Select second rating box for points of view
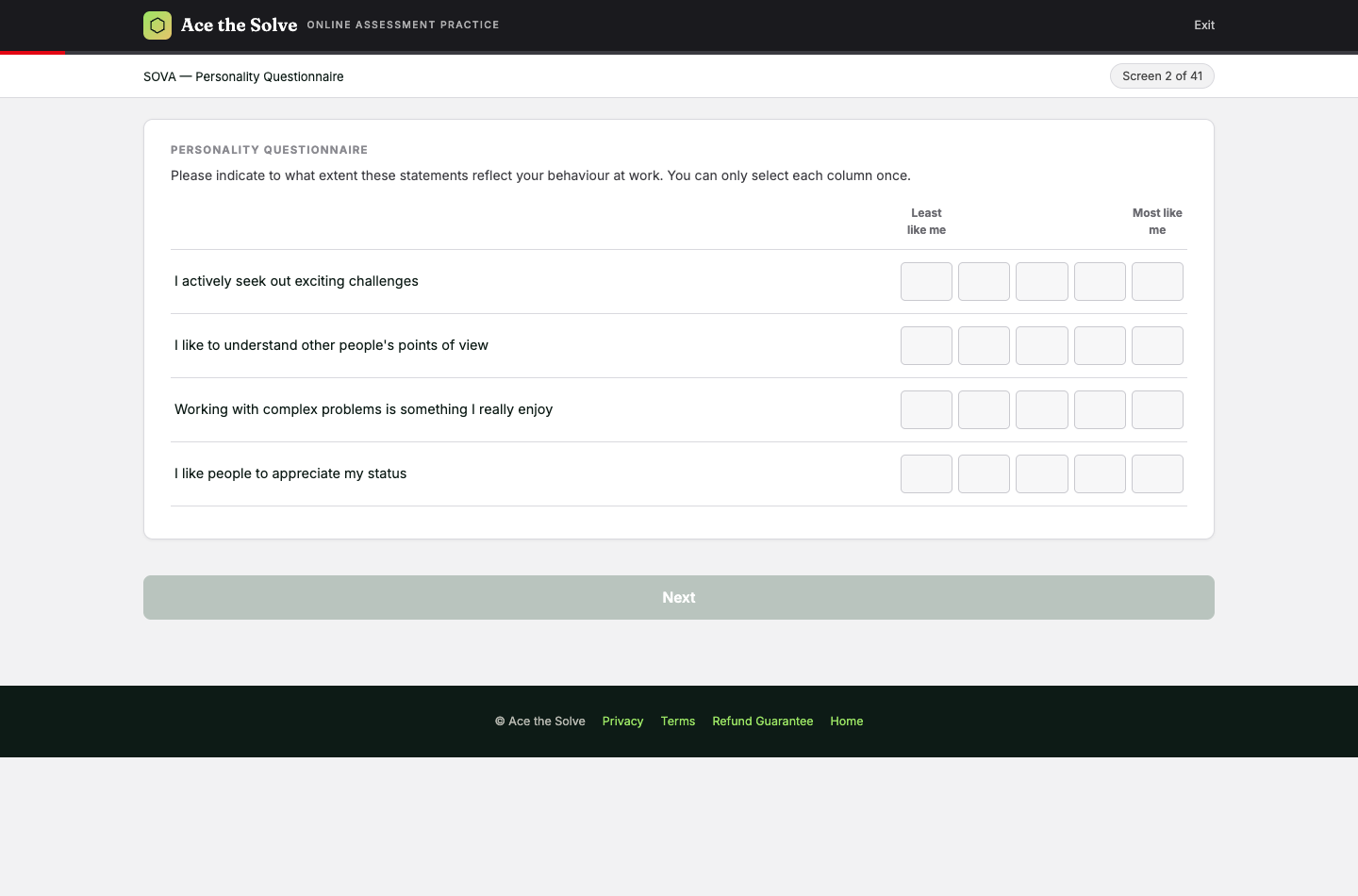Screen dimensions: 1358x896 pos(984,345)
